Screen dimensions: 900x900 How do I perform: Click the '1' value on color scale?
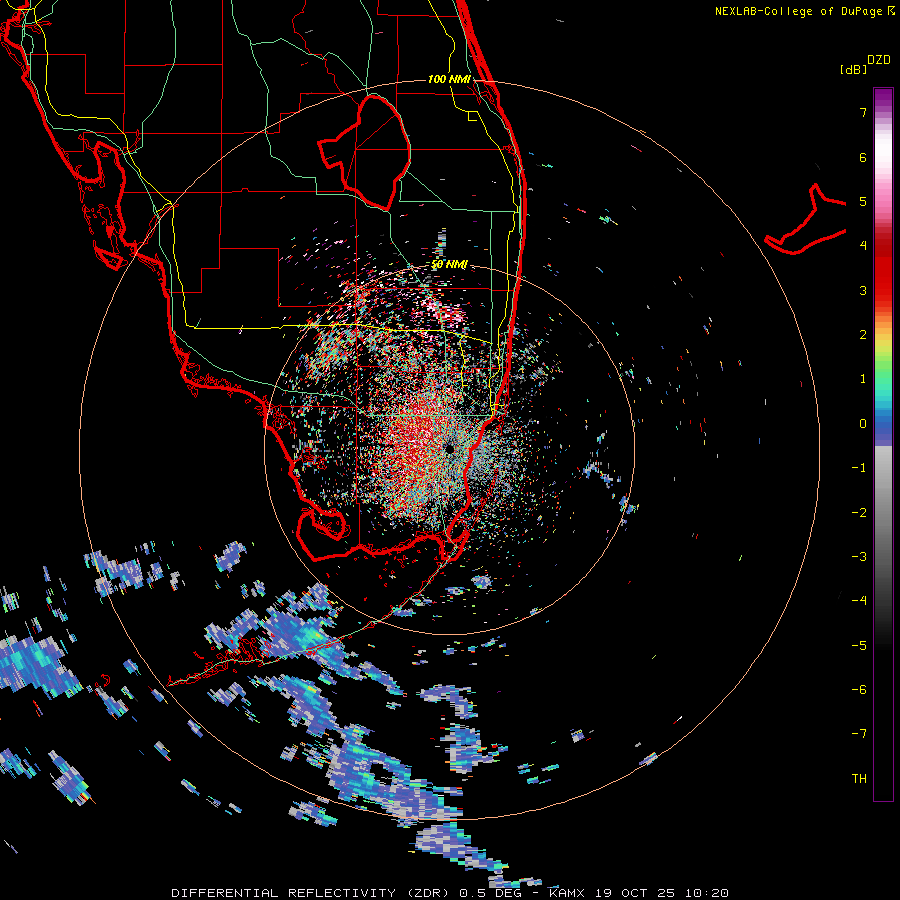tap(863, 379)
